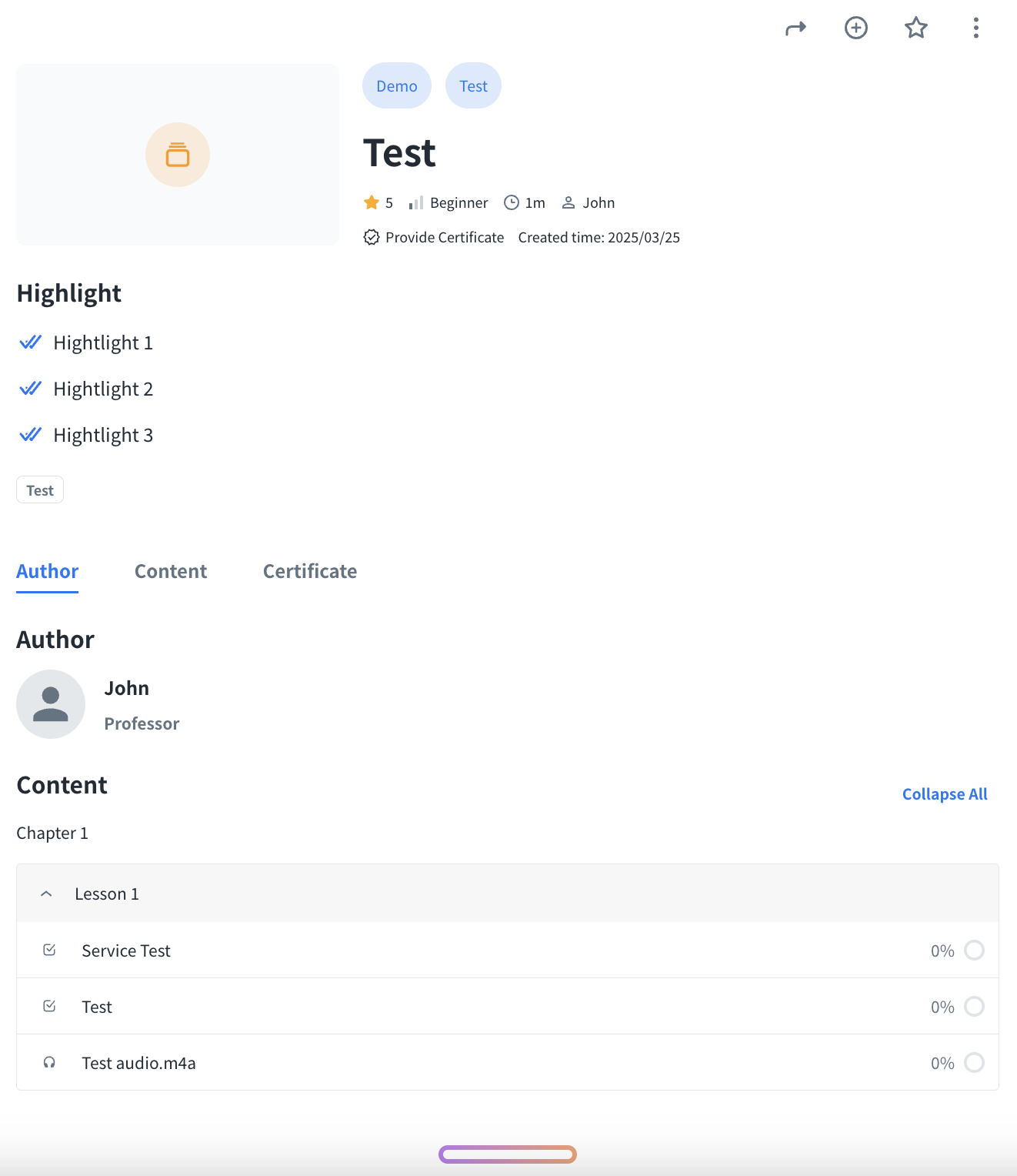1017x1176 pixels.
Task: Collapse Lesson 1 using the chevron
Action: point(46,894)
